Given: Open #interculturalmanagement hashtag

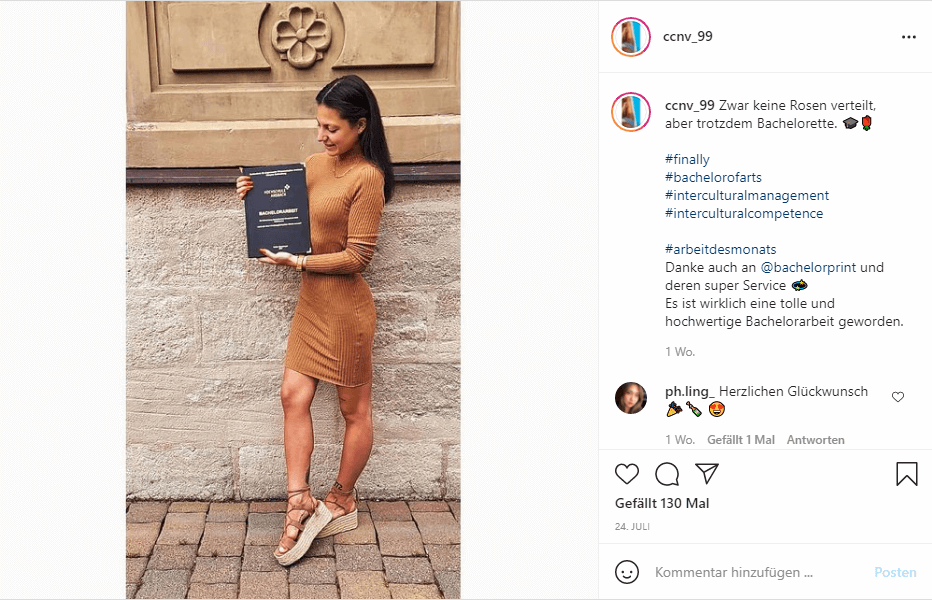Looking at the screenshot, I should [747, 195].
